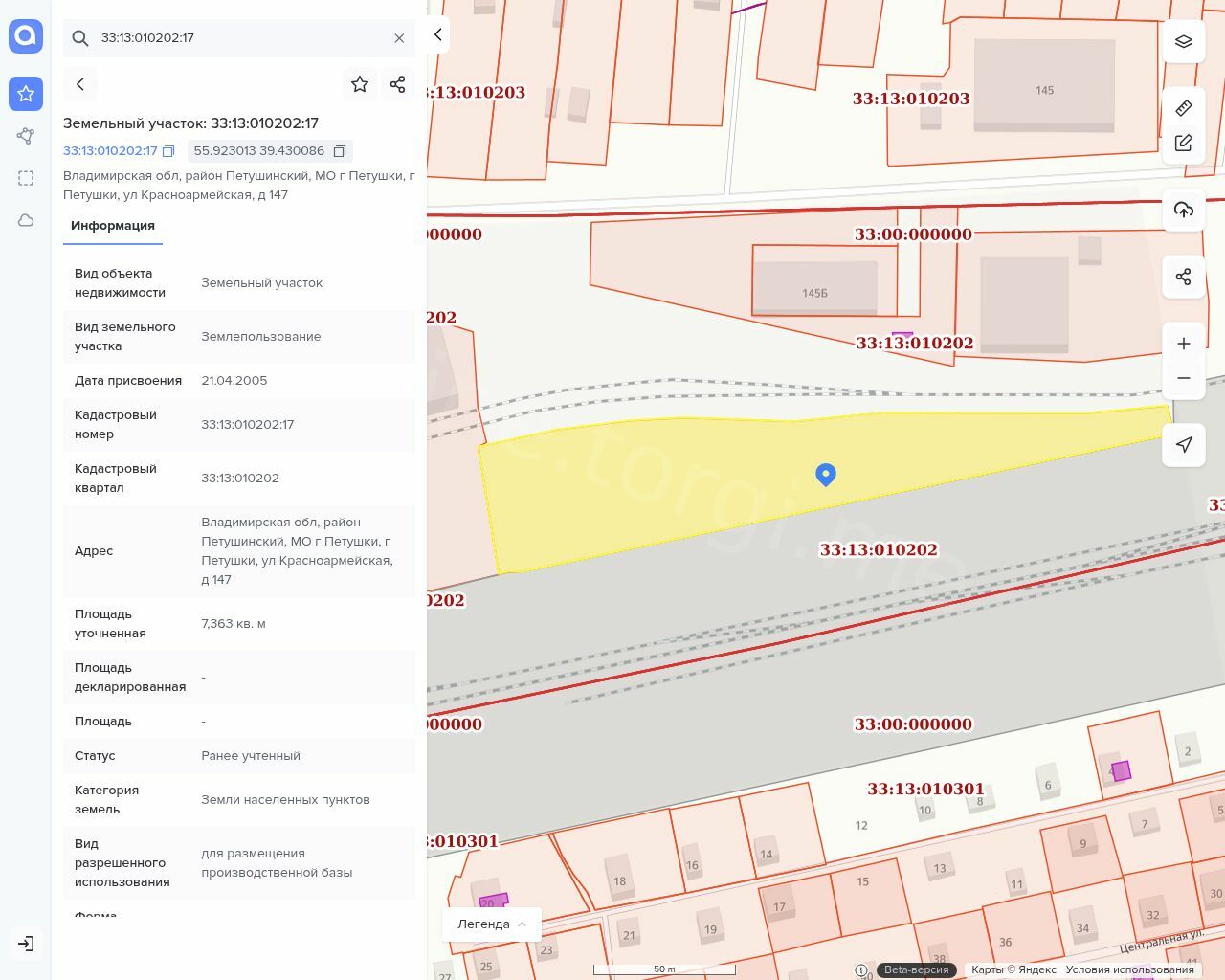The width and height of the screenshot is (1225, 980).
Task: Toggle the area selection tool in the sidebar
Action: click(x=26, y=178)
